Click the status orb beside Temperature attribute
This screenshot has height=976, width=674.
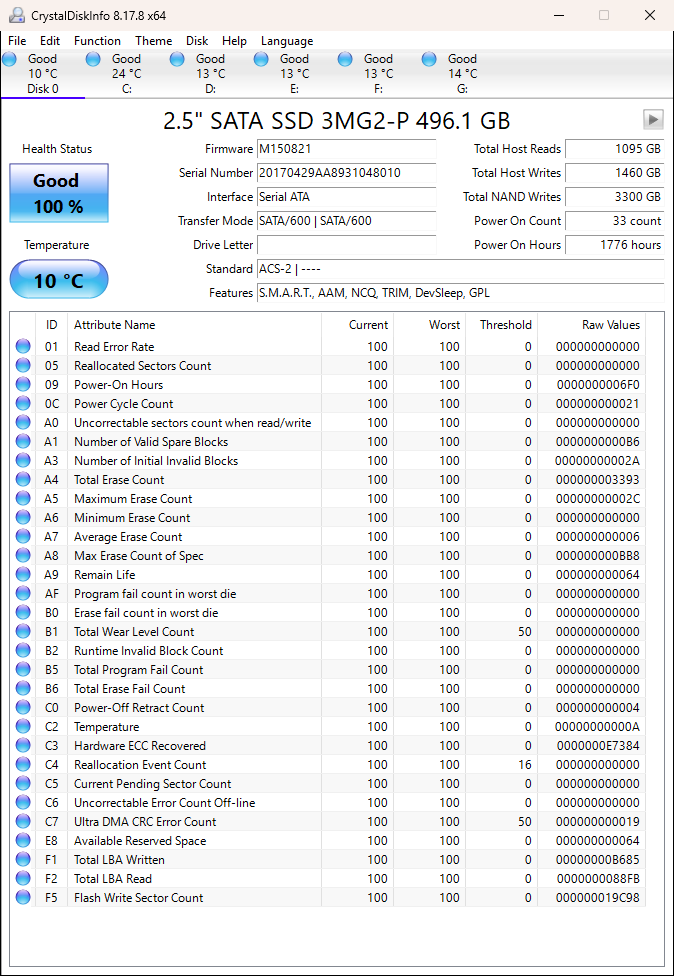coord(23,727)
